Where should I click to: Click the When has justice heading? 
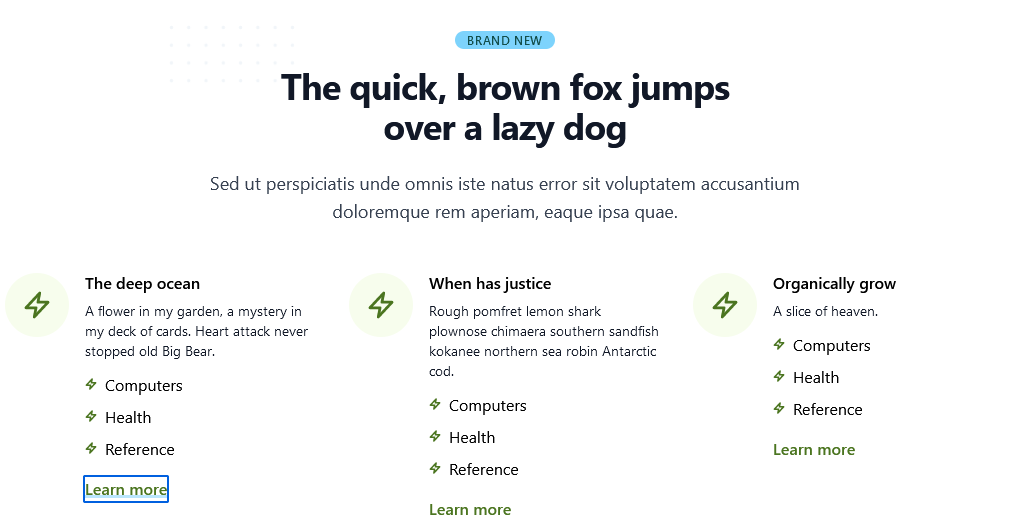[x=490, y=284]
